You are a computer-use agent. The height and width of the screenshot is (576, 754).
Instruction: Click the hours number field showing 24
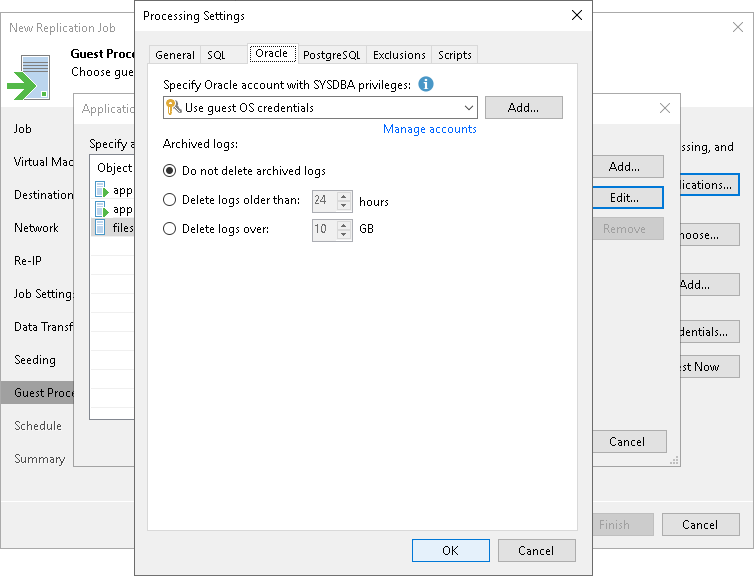click(325, 200)
